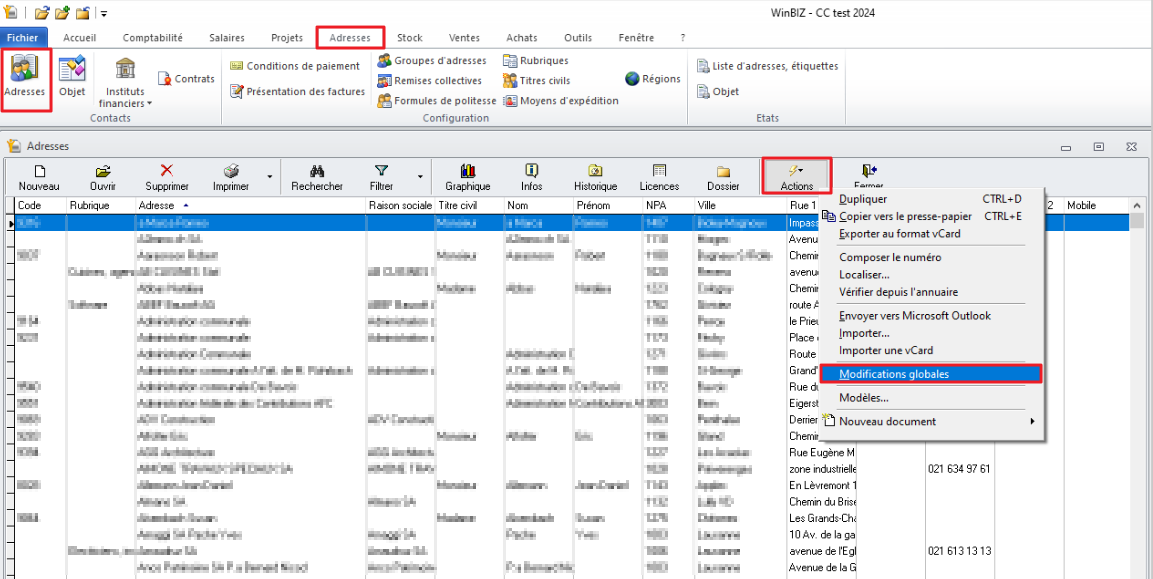The height and width of the screenshot is (579, 1153).
Task: Open Conditions de paiement
Action: pyautogui.click(x=295, y=65)
